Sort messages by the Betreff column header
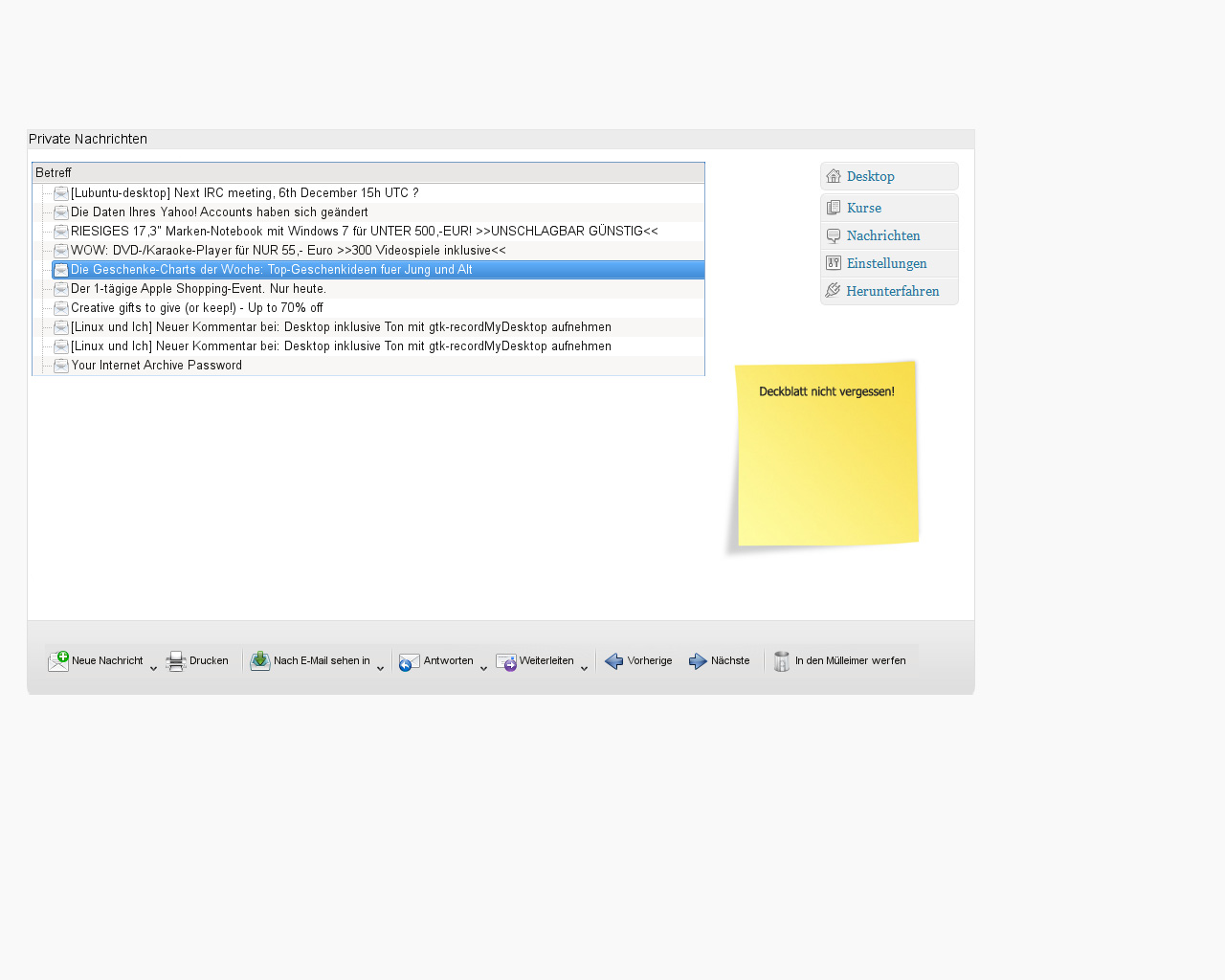1225x980 pixels. 368,173
